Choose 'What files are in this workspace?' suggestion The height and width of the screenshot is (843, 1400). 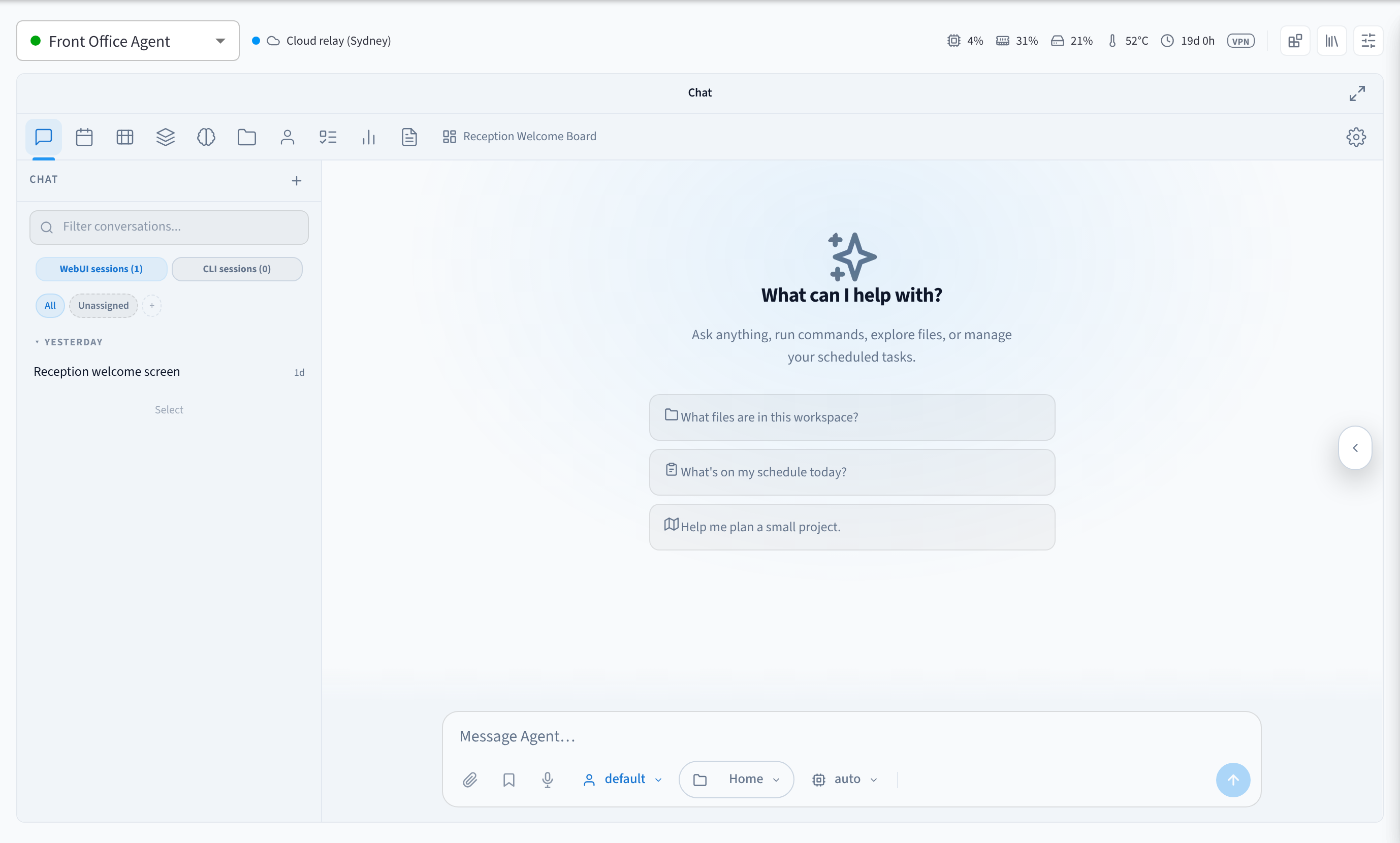coord(852,417)
